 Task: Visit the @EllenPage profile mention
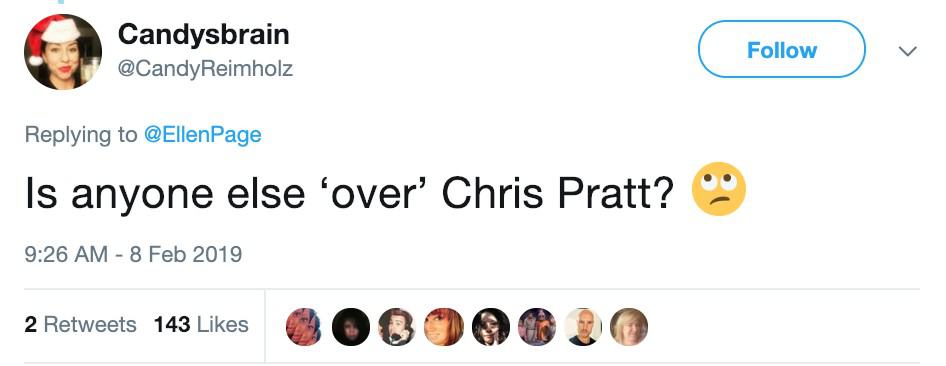(203, 134)
